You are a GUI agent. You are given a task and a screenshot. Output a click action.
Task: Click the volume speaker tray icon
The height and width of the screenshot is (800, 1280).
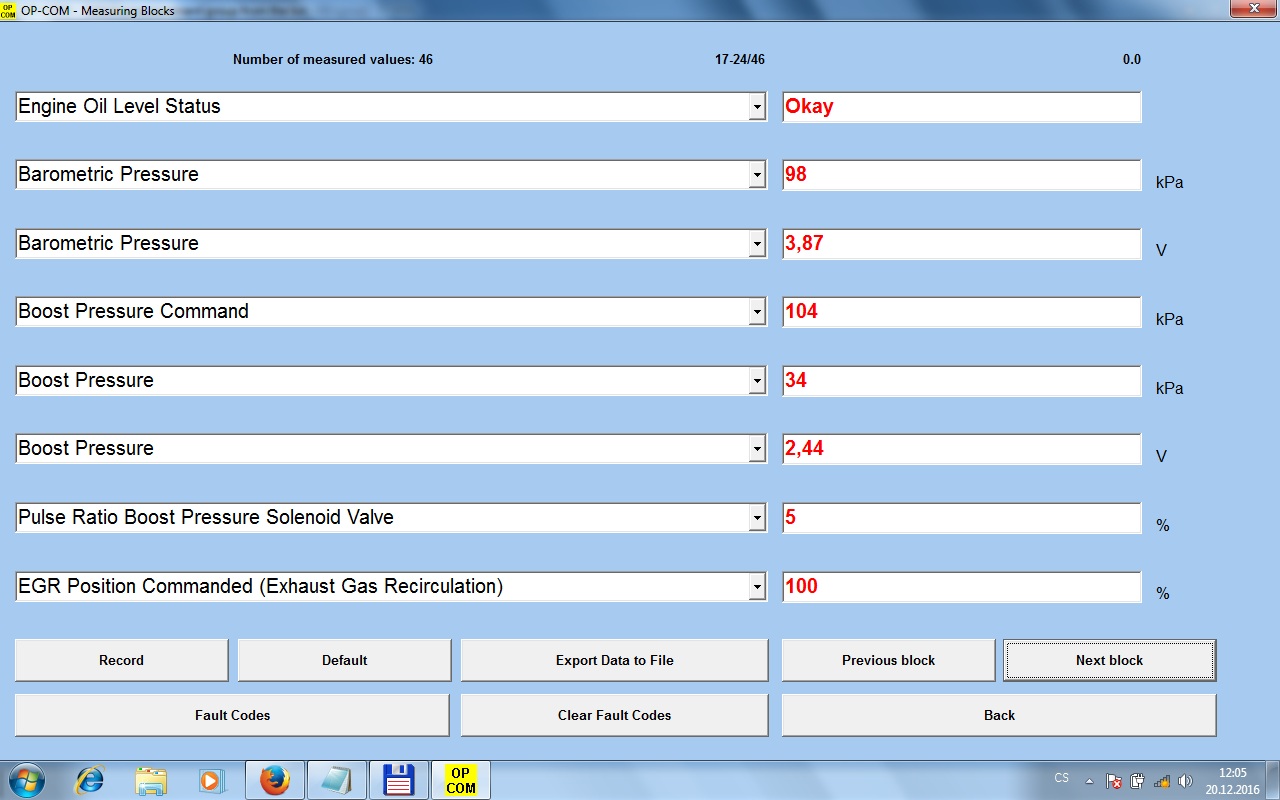[x=1186, y=780]
